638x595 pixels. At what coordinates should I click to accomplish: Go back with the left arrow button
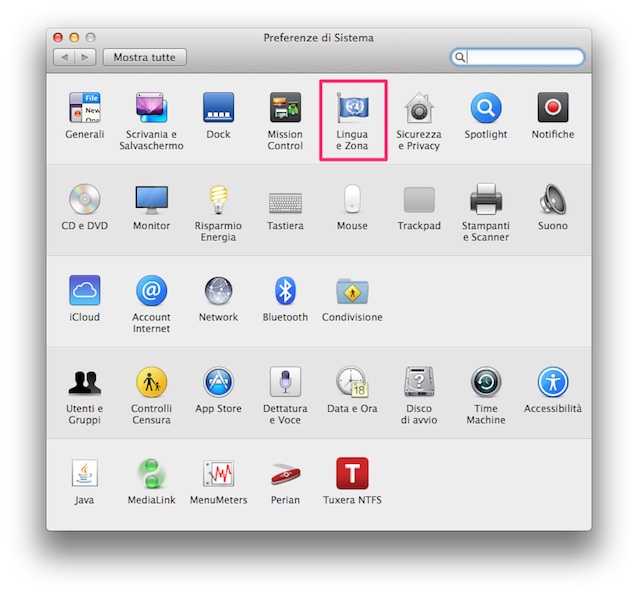point(65,58)
